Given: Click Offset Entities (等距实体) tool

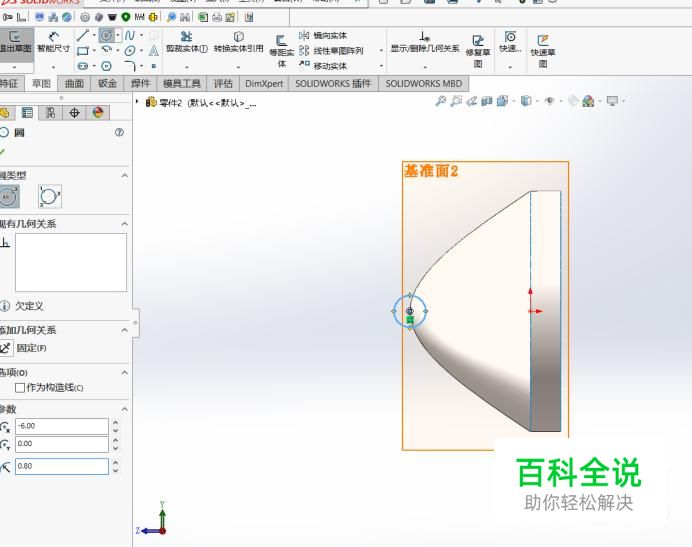Looking at the screenshot, I should click(282, 51).
